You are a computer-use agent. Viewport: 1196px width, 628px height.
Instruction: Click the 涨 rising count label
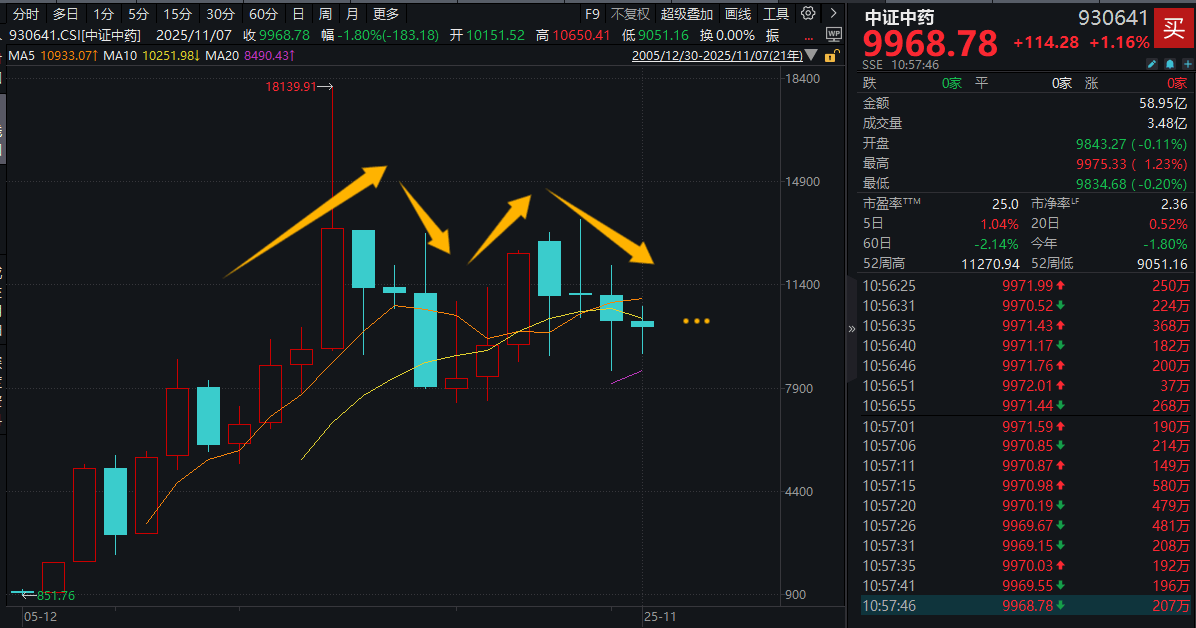tap(1092, 83)
